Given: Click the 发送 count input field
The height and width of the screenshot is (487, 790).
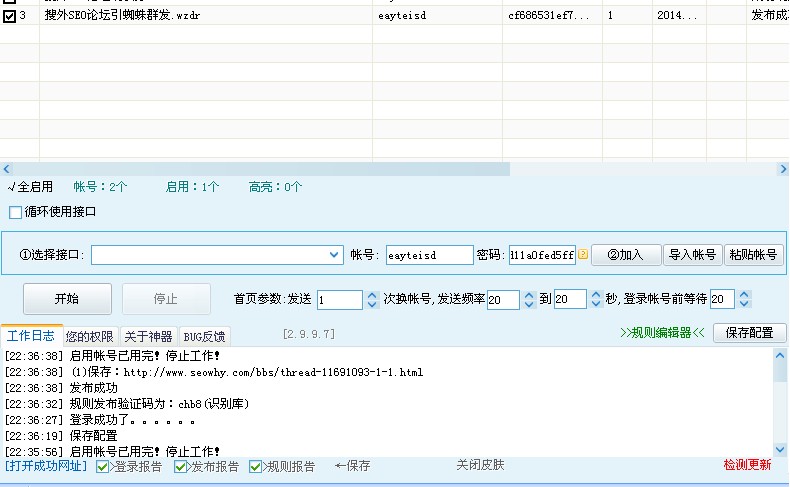Looking at the screenshot, I should point(340,300).
